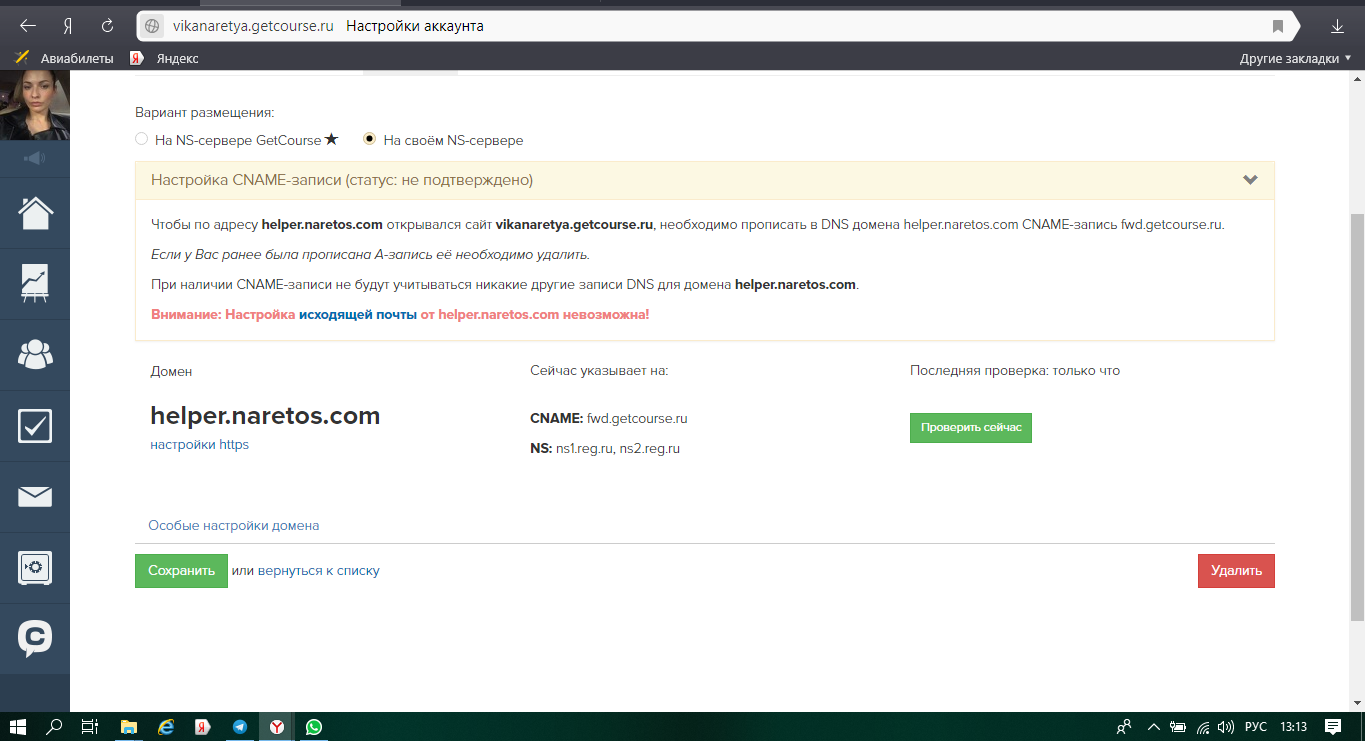Image resolution: width=1365 pixels, height=741 pixels.
Task: Open the safe vault sidebar icon
Action: pos(35,568)
